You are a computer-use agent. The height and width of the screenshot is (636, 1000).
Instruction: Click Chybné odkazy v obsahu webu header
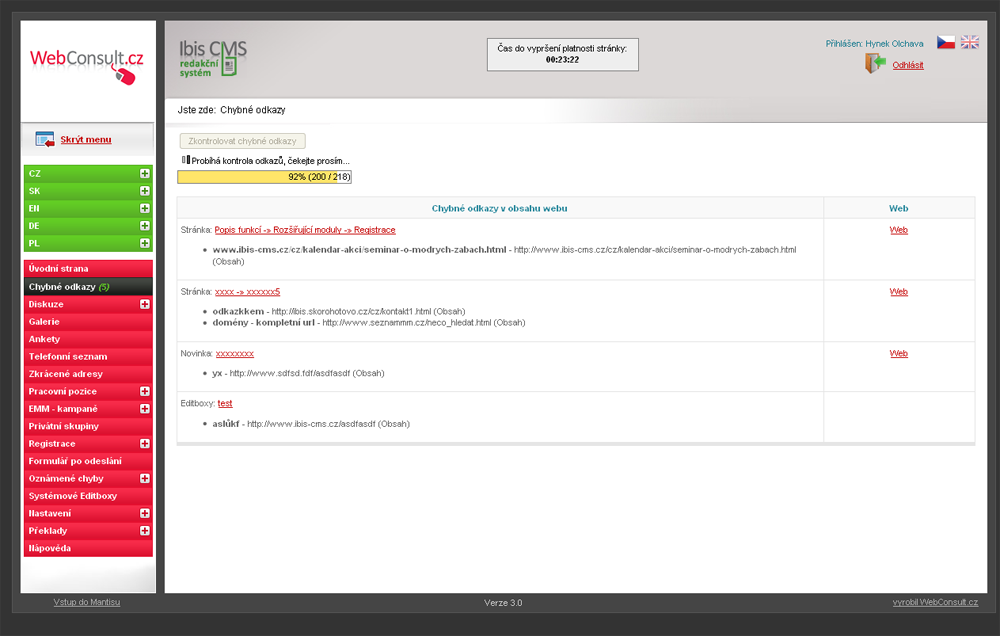499,209
